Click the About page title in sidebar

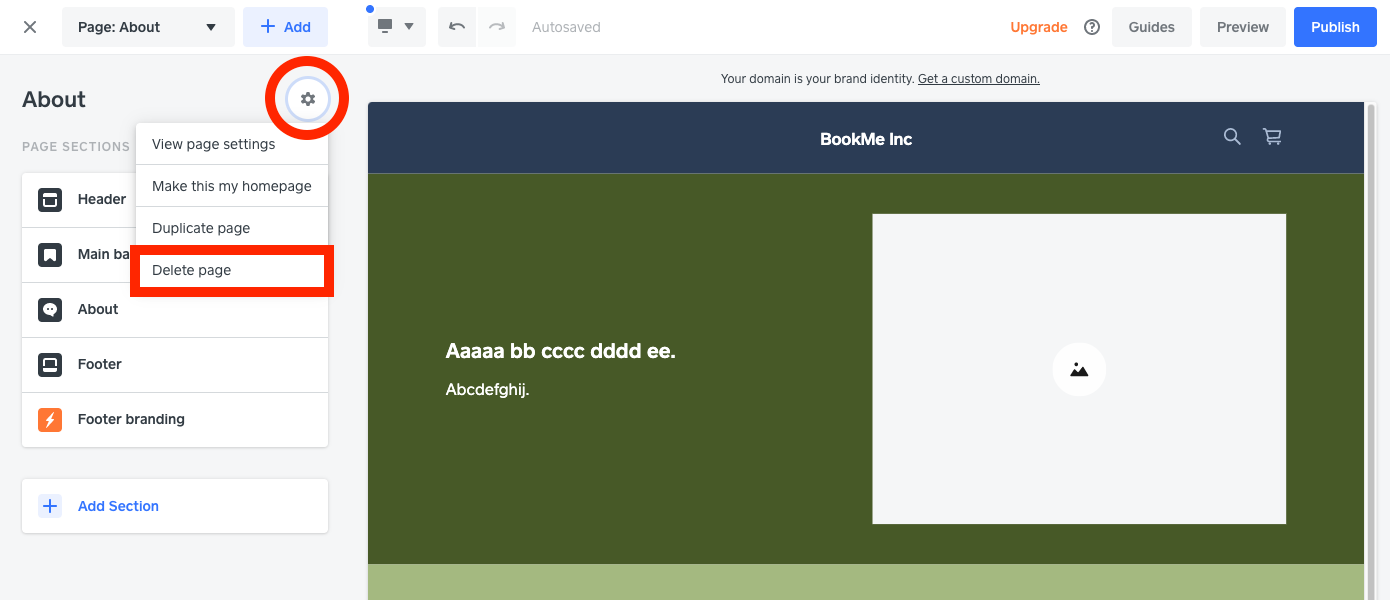(x=54, y=99)
